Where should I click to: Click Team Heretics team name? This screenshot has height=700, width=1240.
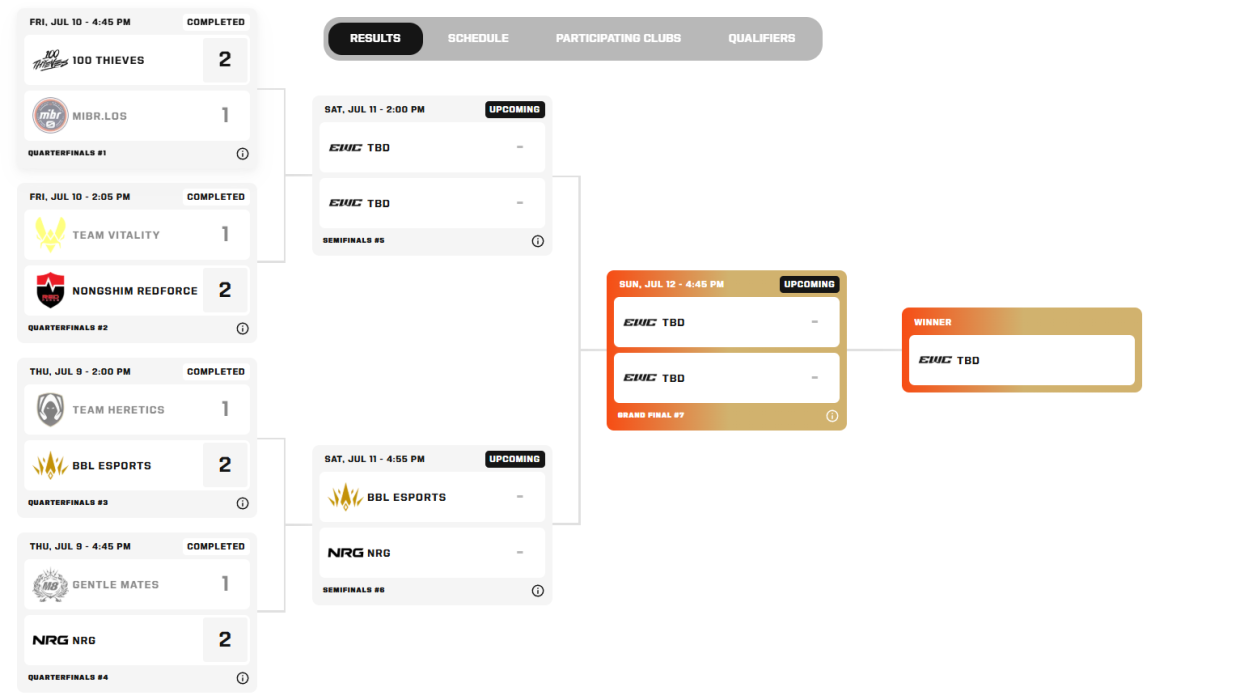[x=118, y=410]
